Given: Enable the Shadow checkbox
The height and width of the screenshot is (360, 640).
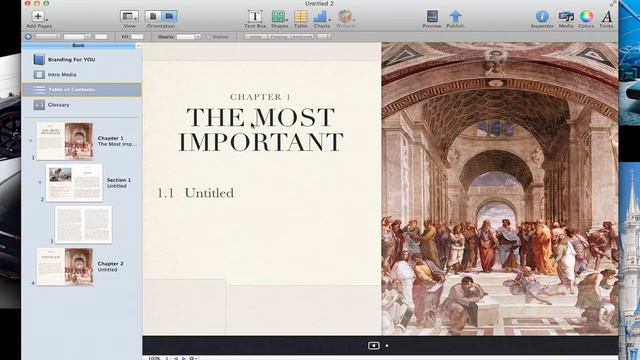Looking at the screenshot, I should 209,37.
